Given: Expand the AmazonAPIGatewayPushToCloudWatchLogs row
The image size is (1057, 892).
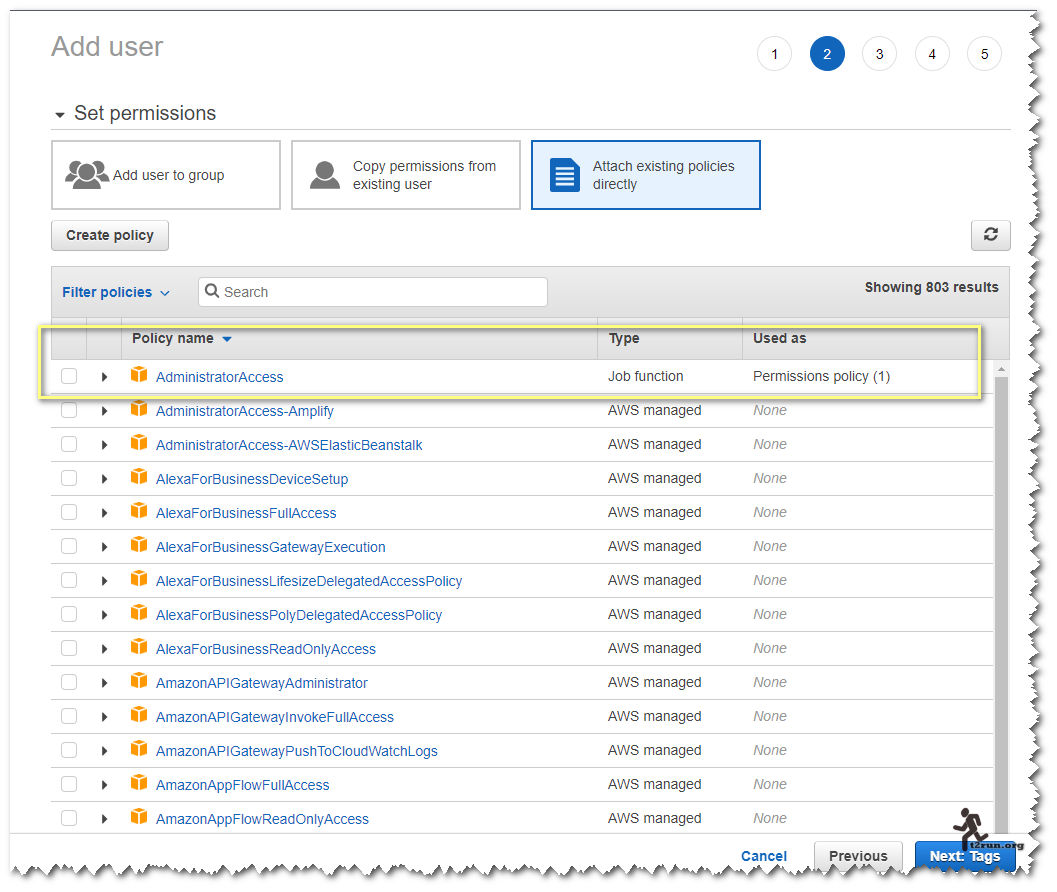Looking at the screenshot, I should pos(104,750).
